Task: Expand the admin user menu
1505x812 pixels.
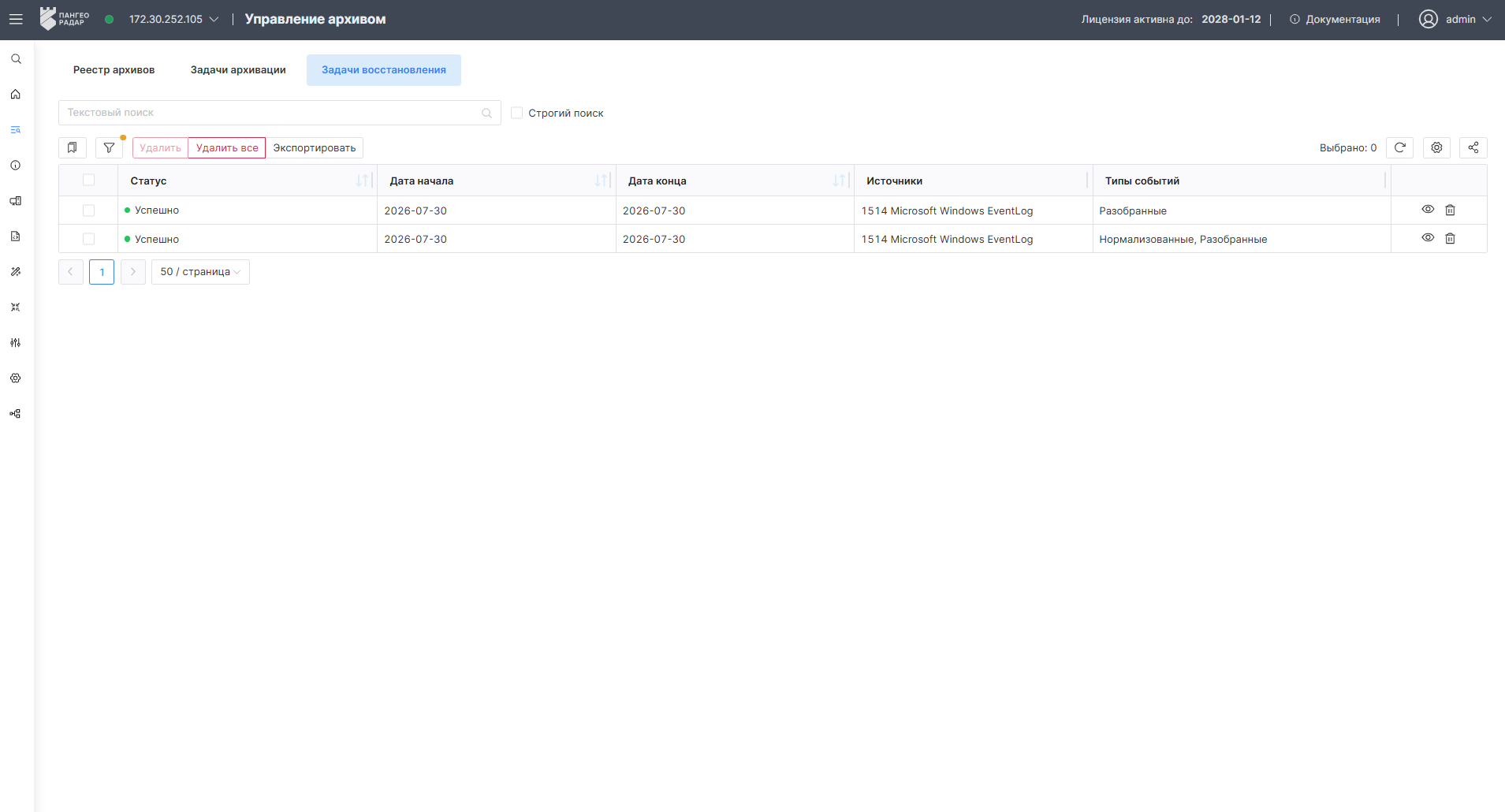Action: coord(1455,20)
